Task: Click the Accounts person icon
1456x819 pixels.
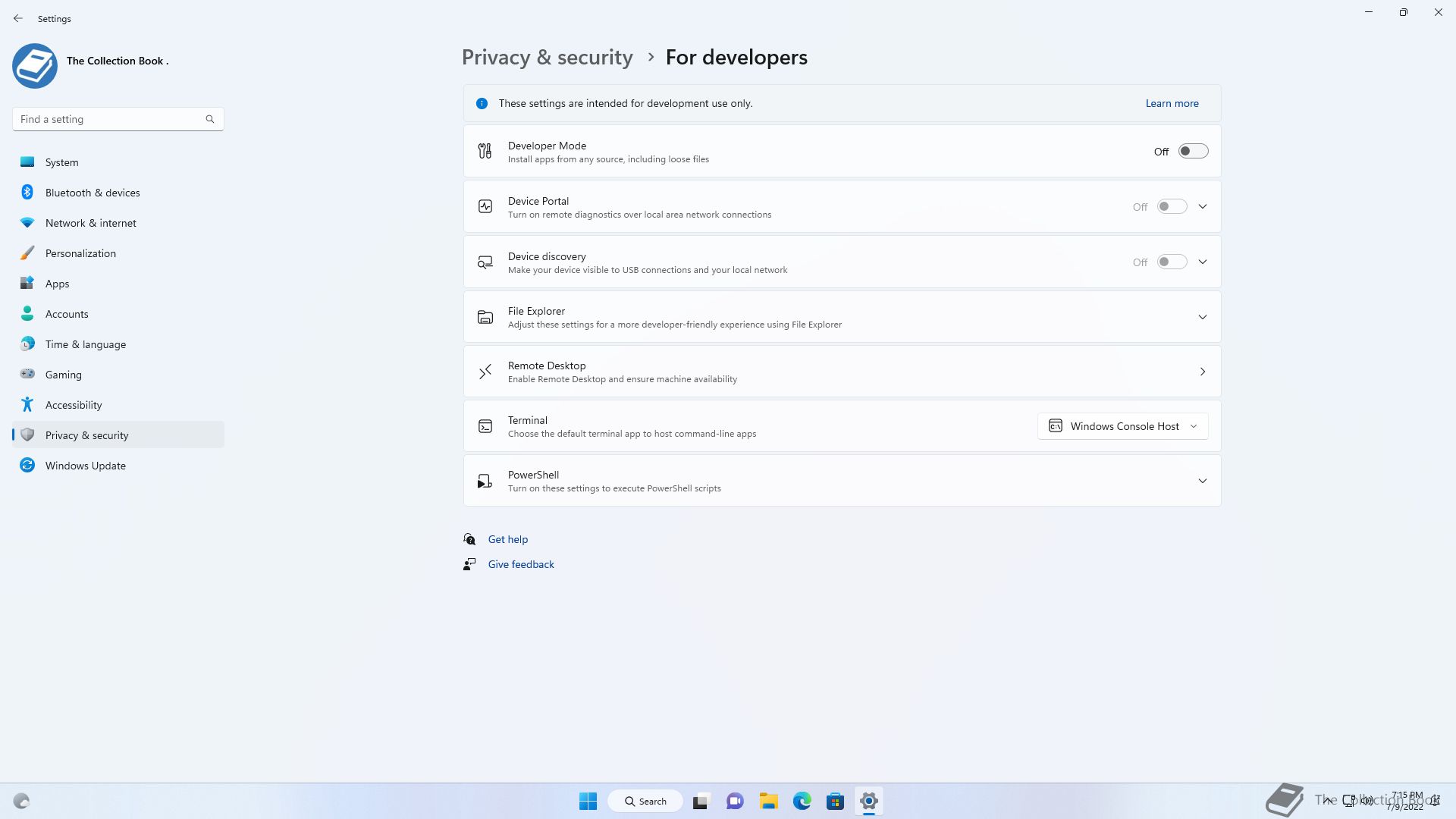Action: point(27,313)
